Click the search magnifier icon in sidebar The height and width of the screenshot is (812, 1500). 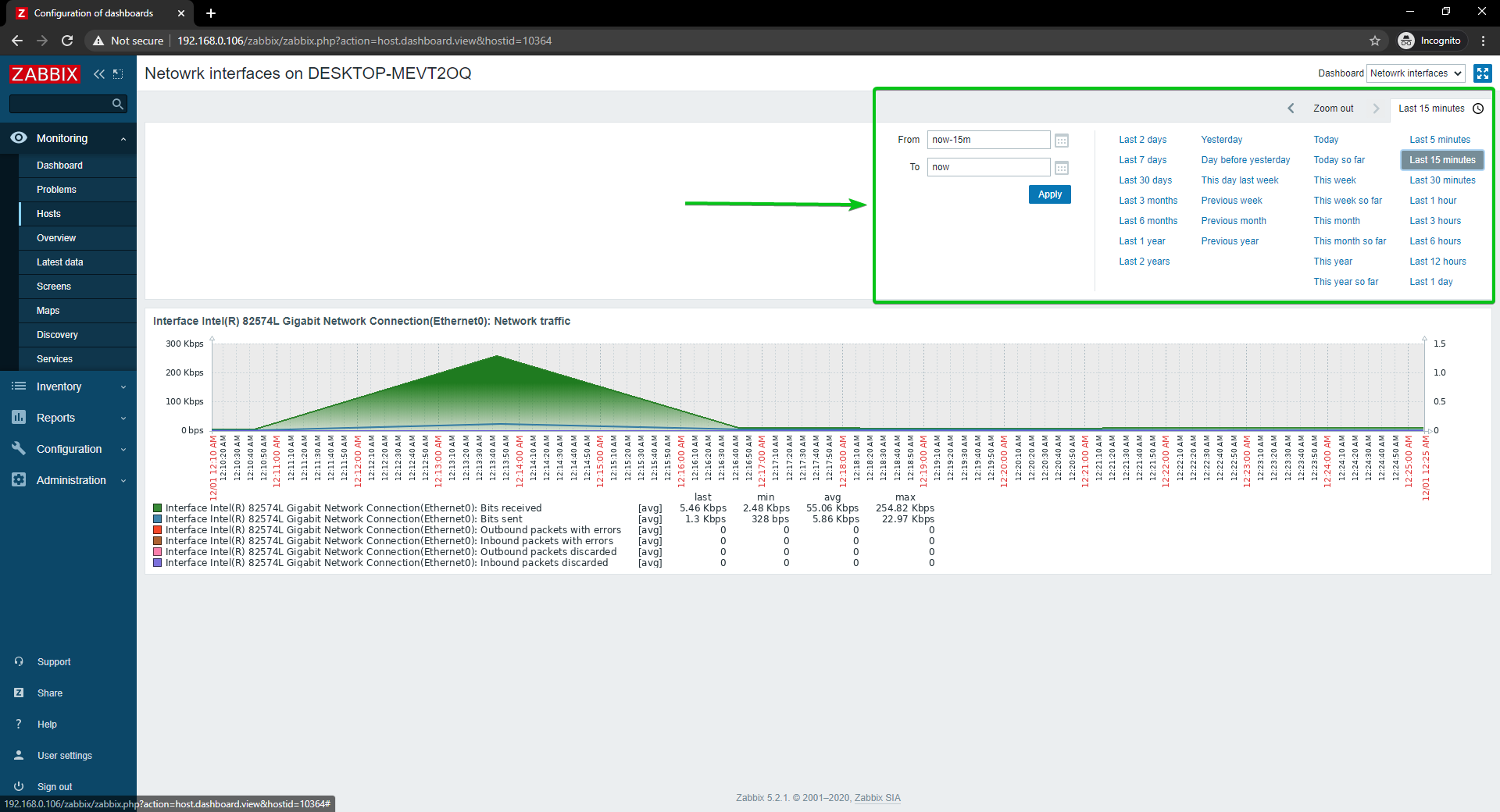(x=118, y=104)
